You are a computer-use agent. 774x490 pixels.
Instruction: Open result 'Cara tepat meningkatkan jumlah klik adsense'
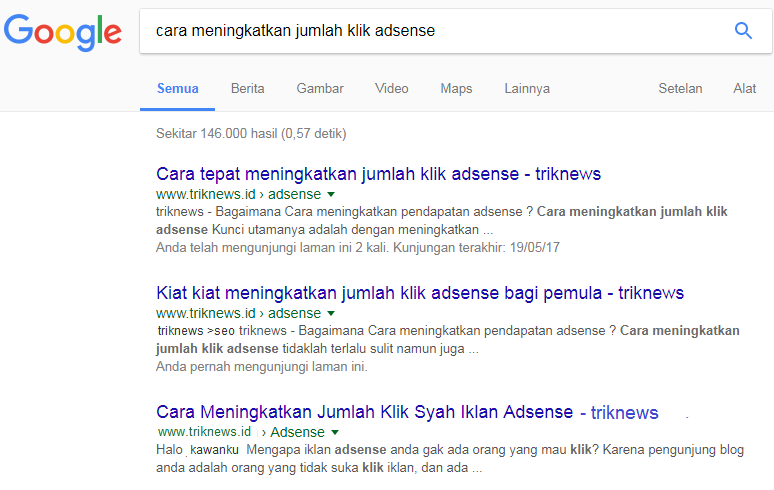(378, 174)
